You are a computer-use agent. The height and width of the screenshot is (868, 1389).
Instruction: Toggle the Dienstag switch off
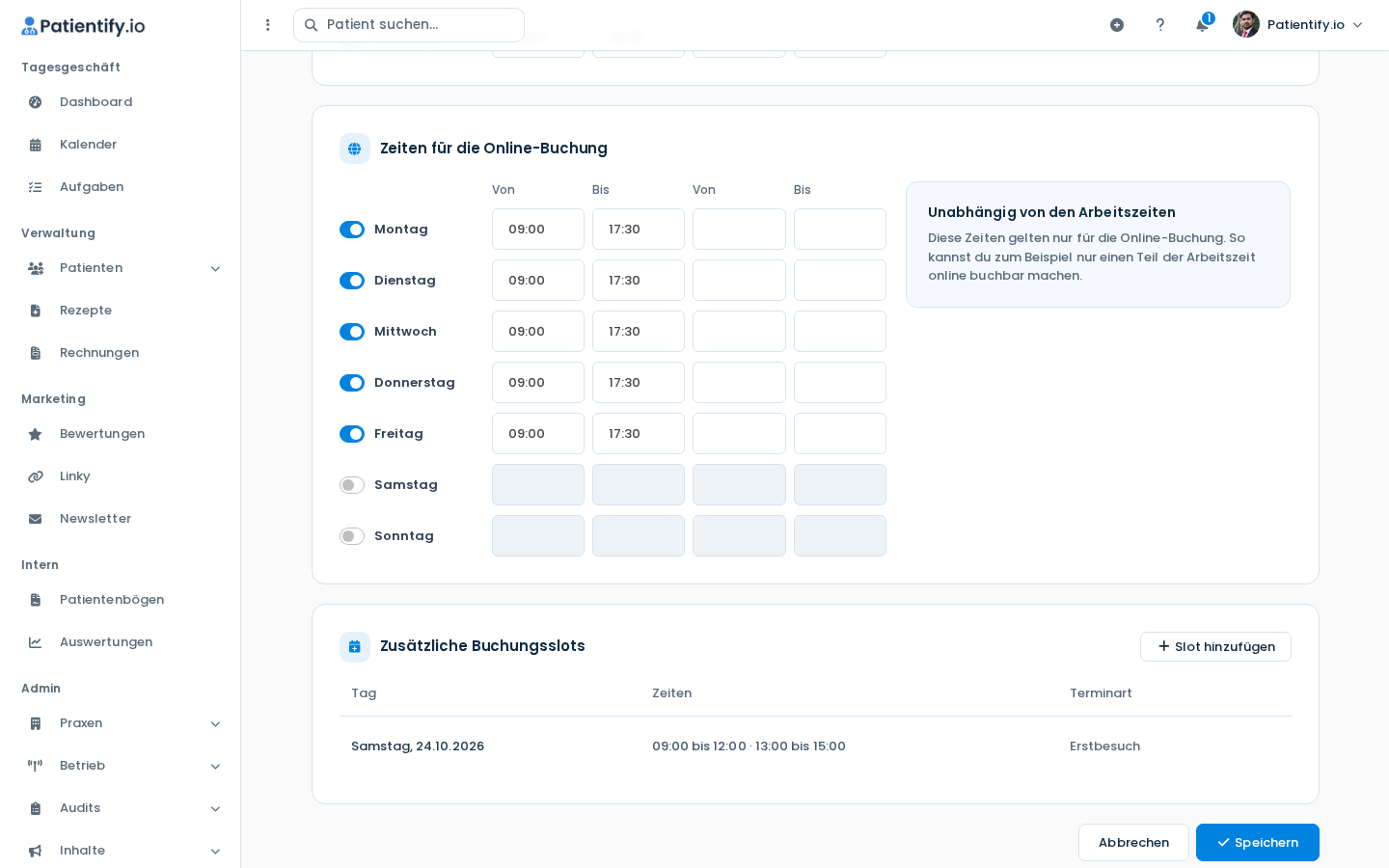coord(352,281)
